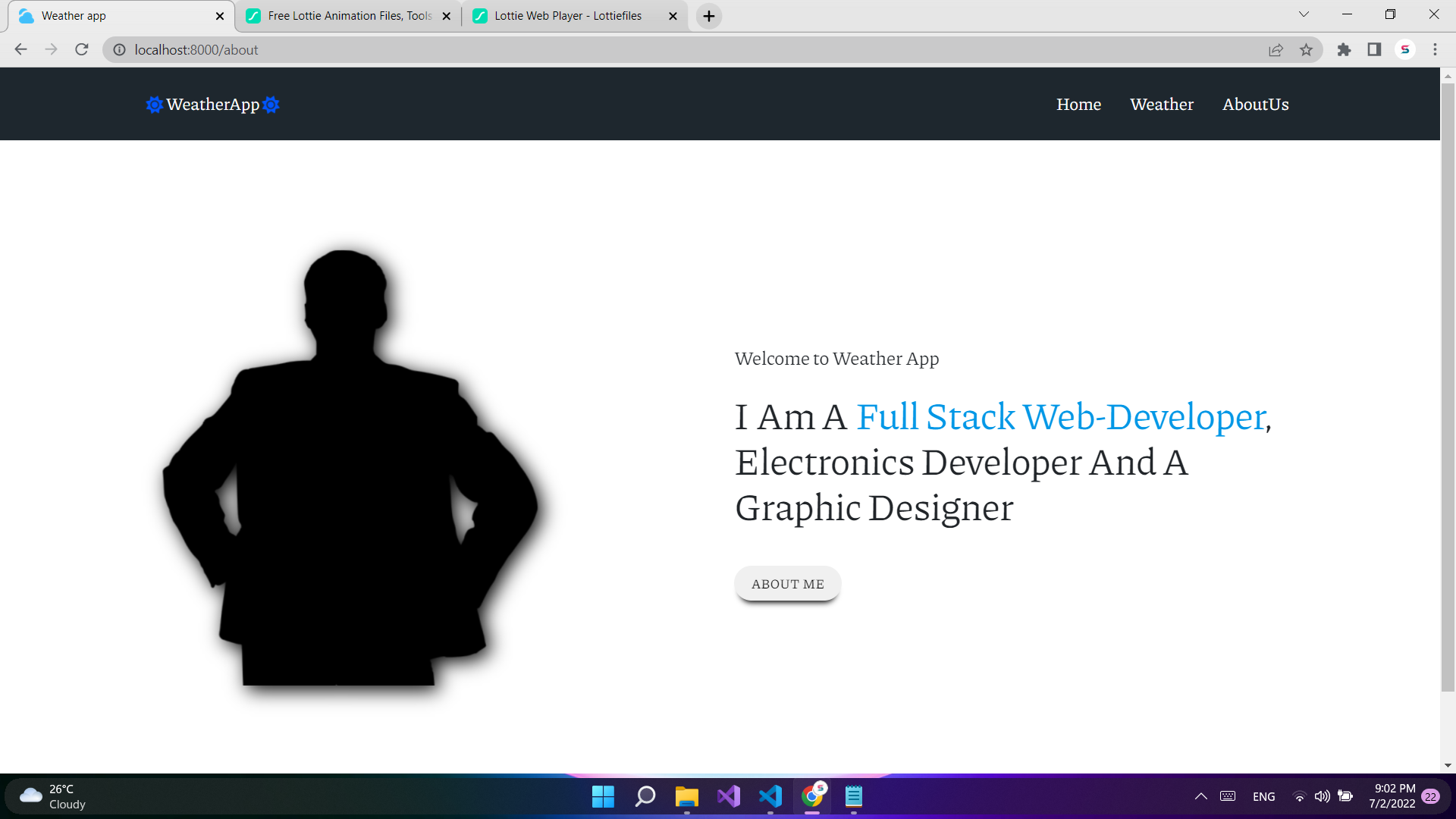This screenshot has height=819, width=1456.
Task: Expand hidden icons in the system tray
Action: point(1201,796)
